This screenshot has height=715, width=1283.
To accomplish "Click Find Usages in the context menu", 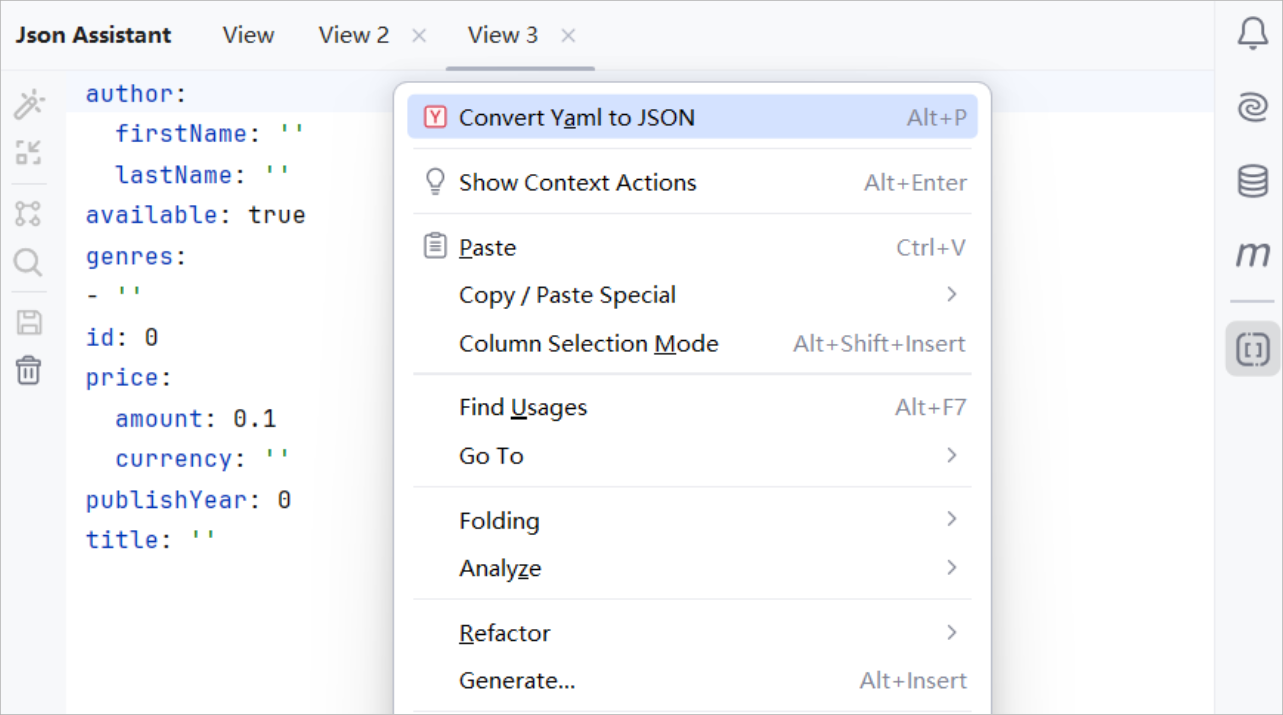I will [522, 407].
